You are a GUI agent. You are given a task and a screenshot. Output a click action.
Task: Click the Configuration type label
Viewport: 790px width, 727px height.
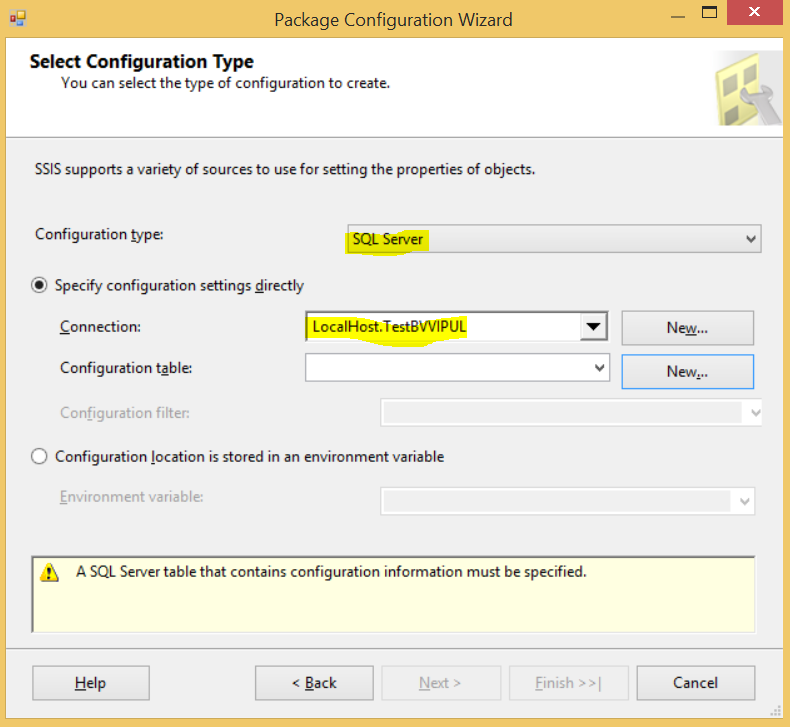[99, 234]
